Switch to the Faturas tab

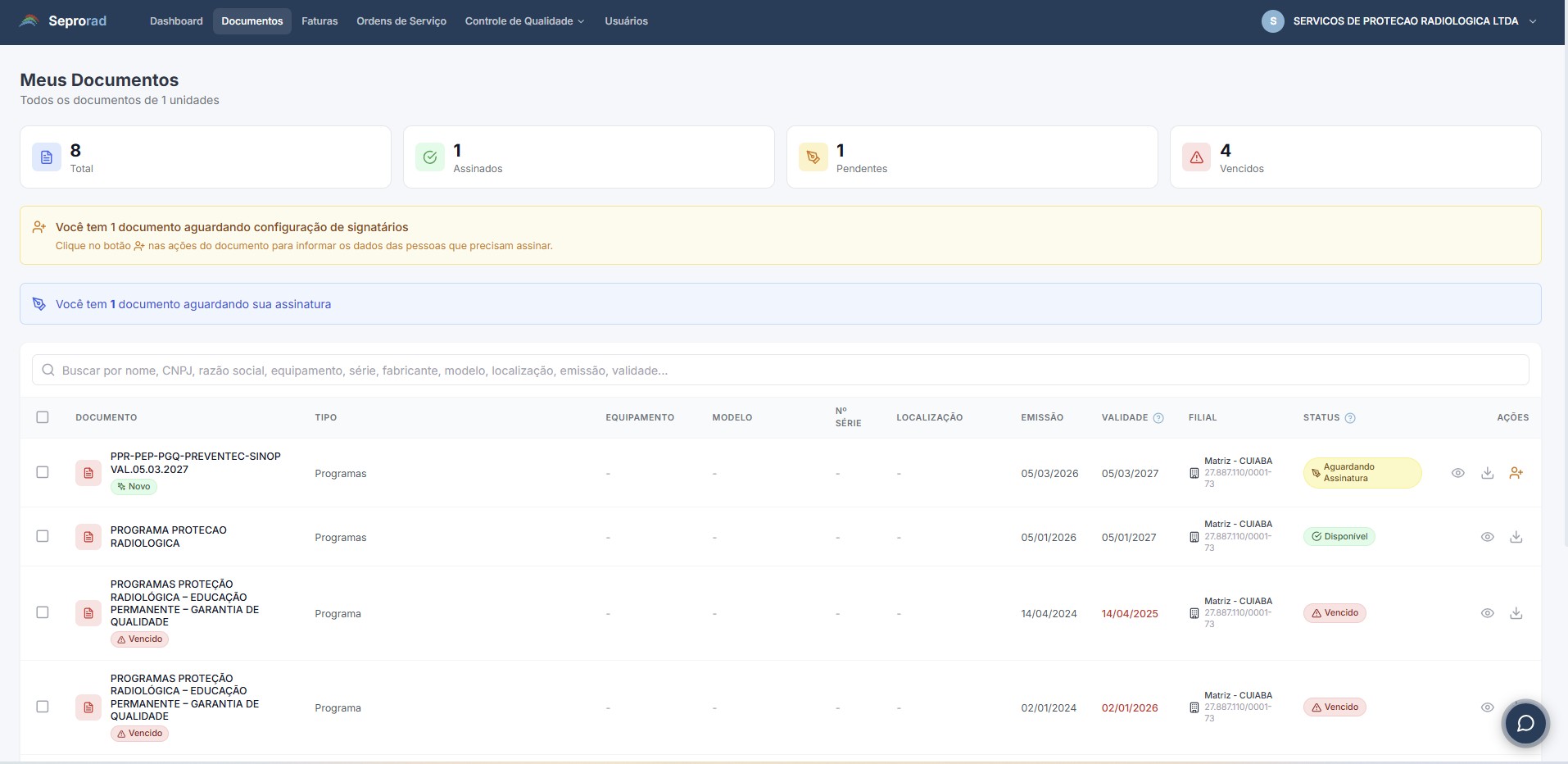point(319,20)
